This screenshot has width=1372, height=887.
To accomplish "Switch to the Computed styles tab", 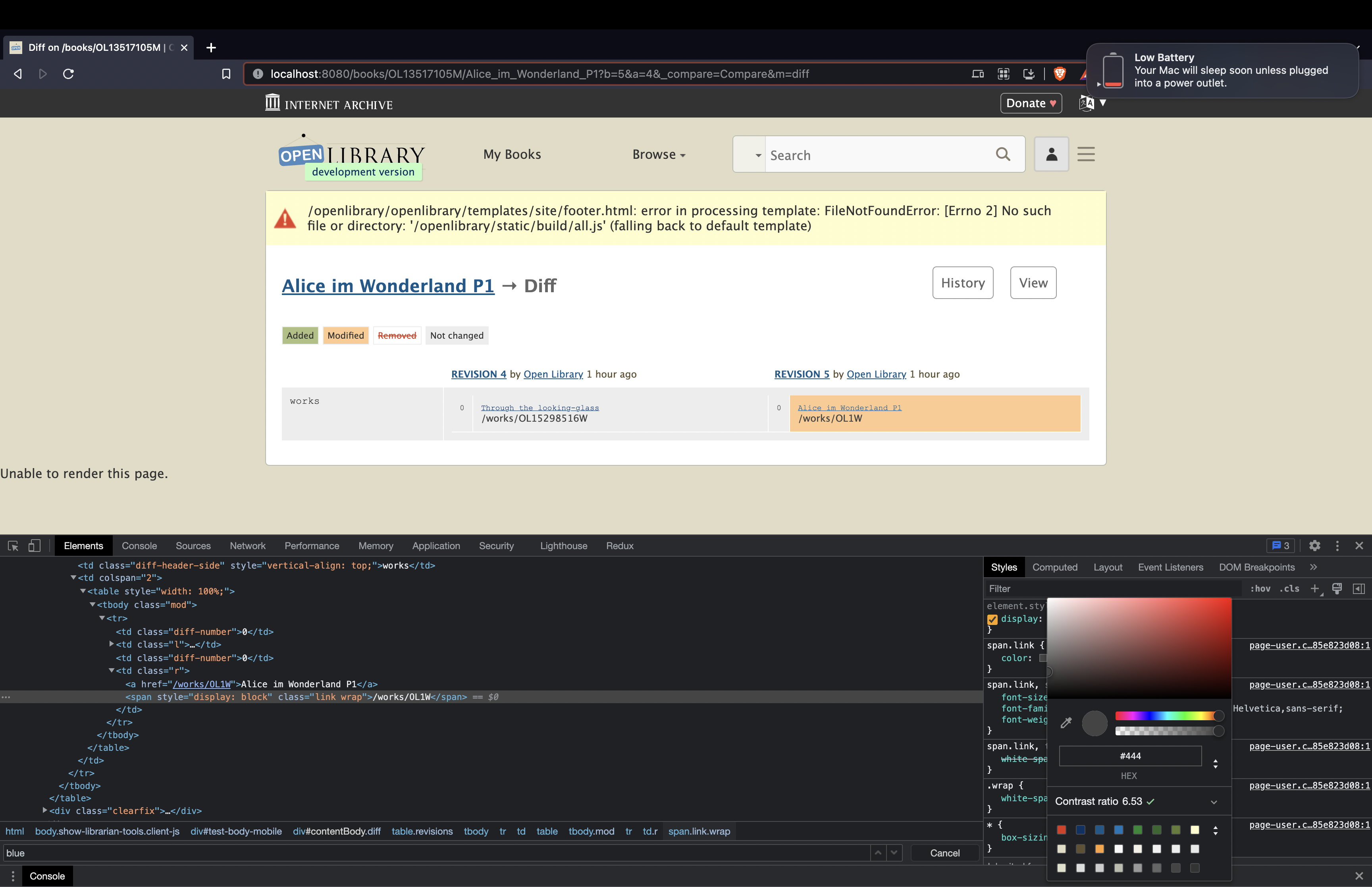I will 1055,567.
